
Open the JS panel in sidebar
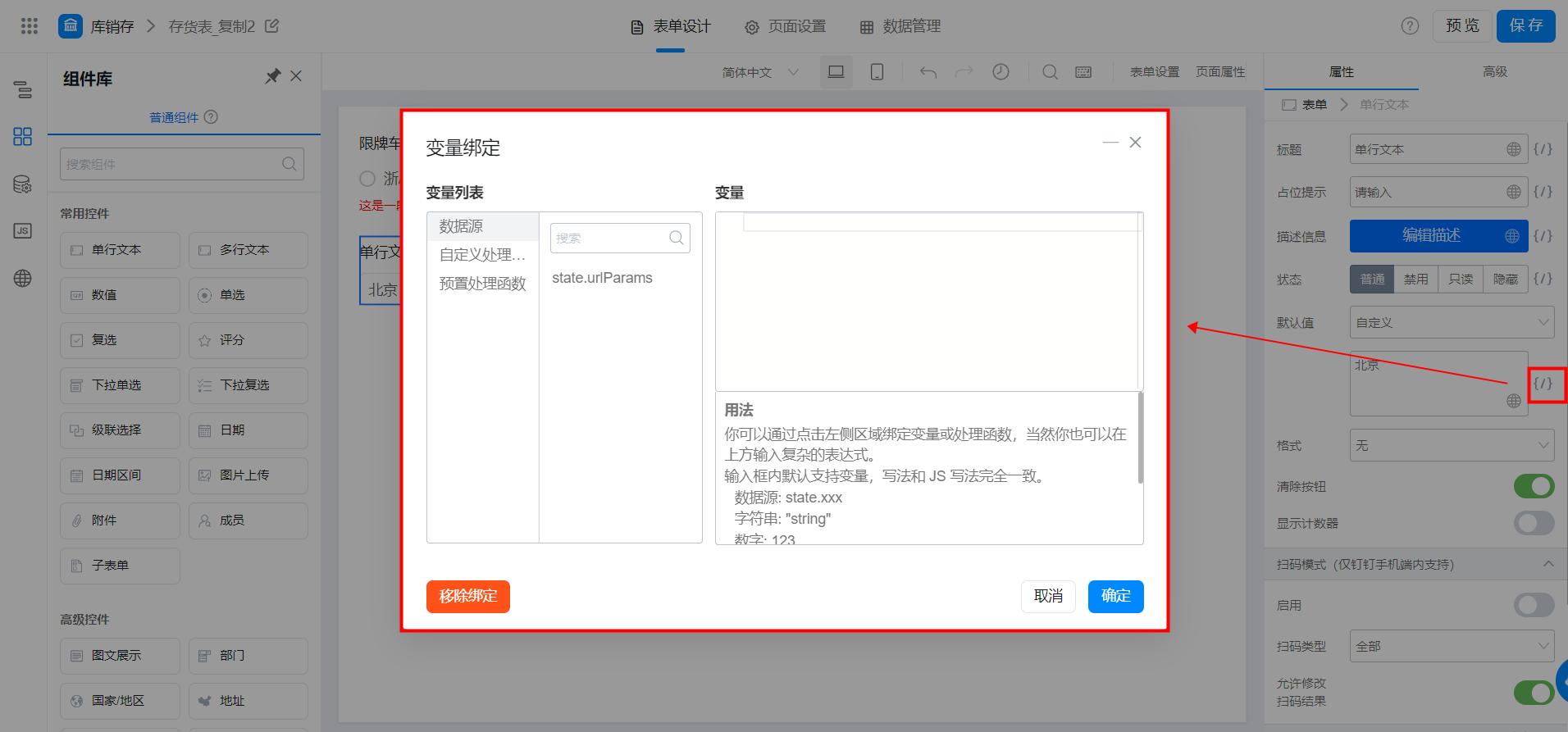pyautogui.click(x=23, y=231)
